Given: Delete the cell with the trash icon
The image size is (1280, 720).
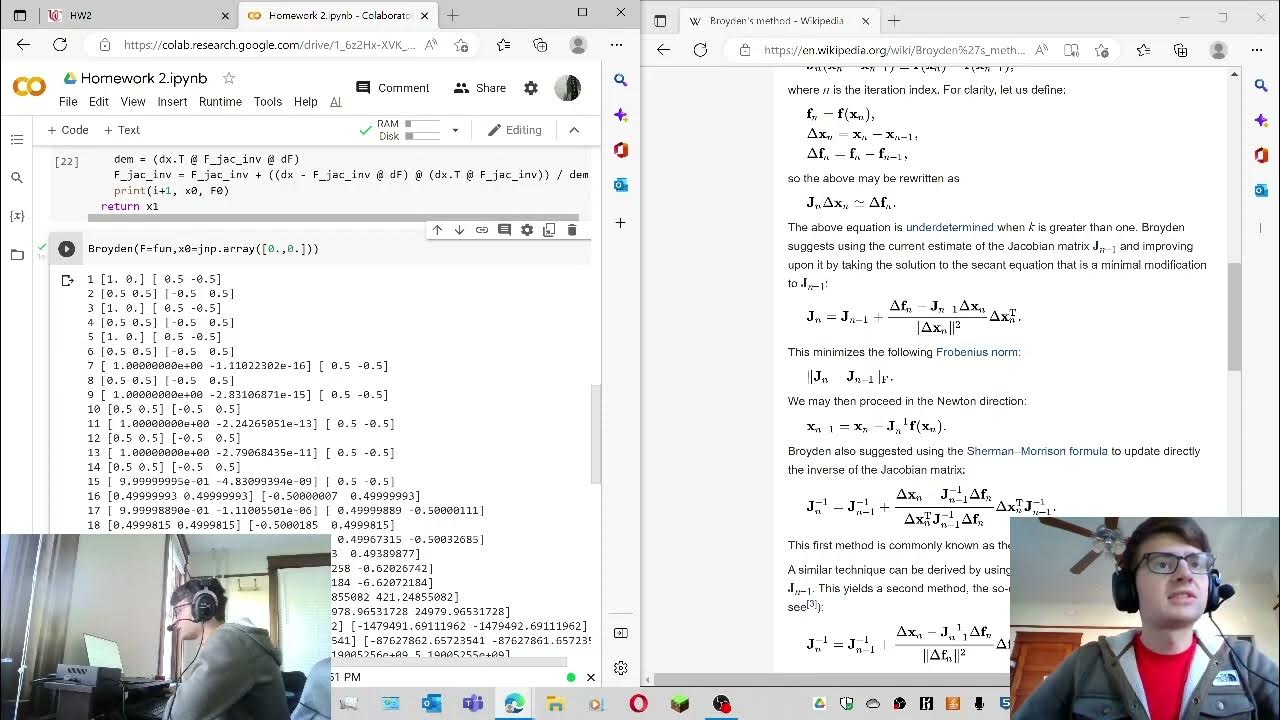Looking at the screenshot, I should 571,230.
